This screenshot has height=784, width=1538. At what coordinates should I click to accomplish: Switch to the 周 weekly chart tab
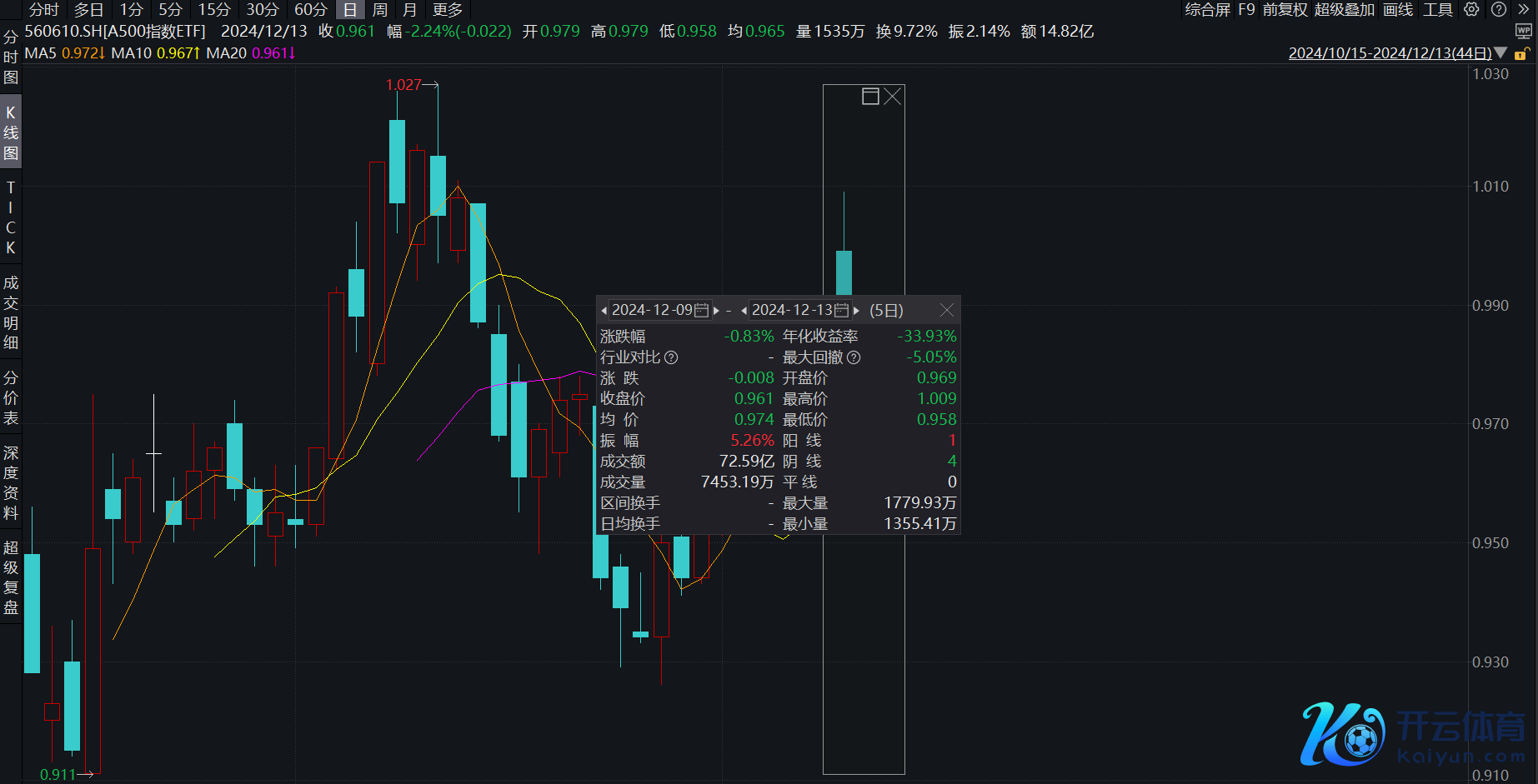click(380, 9)
